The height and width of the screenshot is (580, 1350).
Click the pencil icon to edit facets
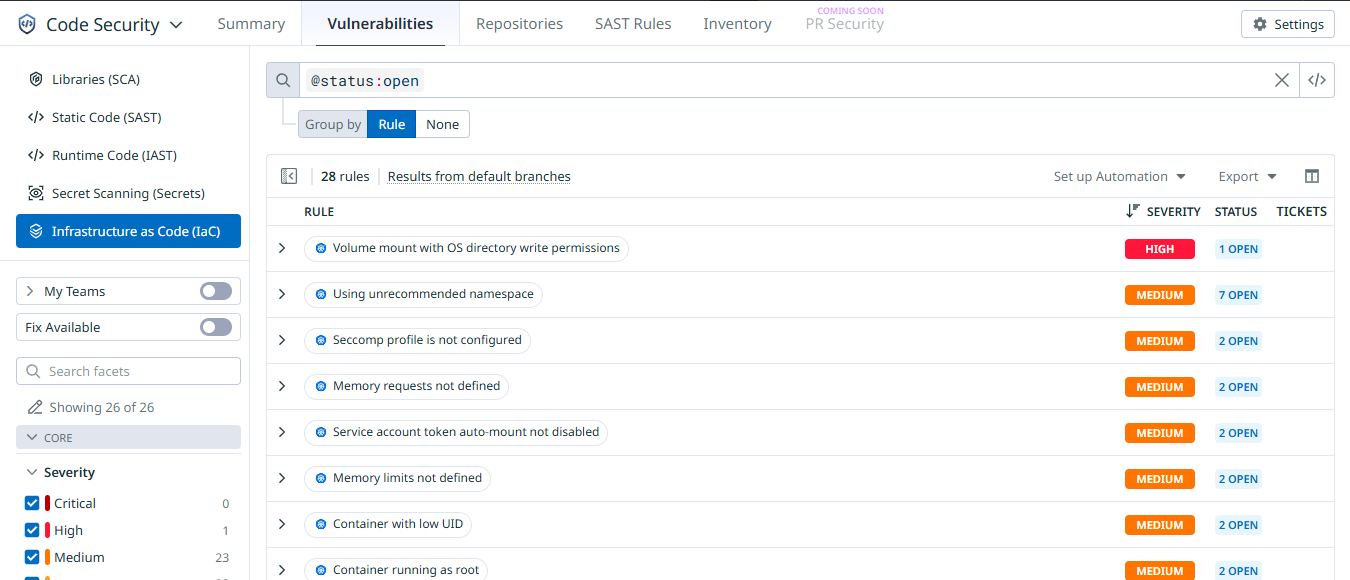(34, 407)
